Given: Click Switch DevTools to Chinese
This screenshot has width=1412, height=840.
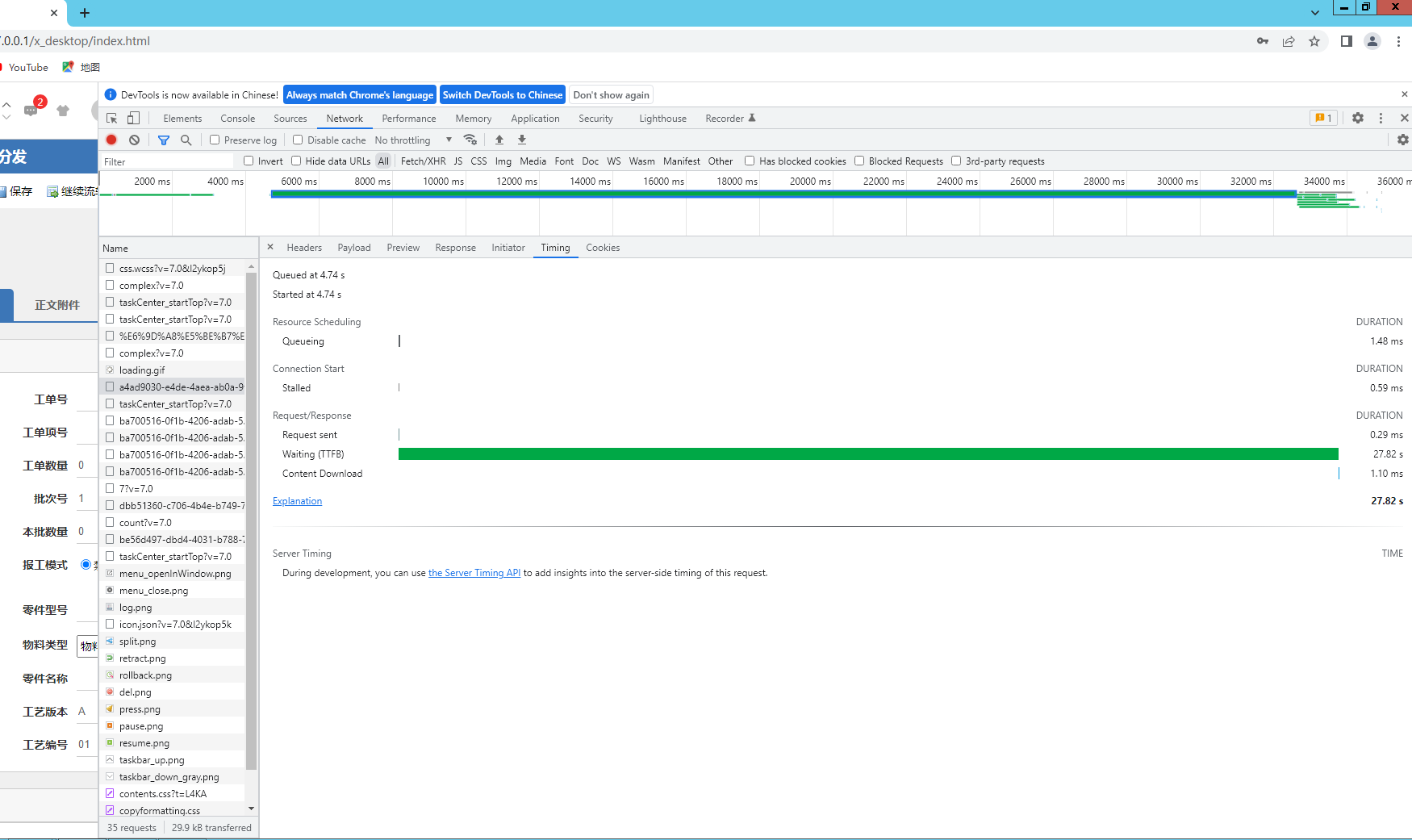Looking at the screenshot, I should [503, 94].
